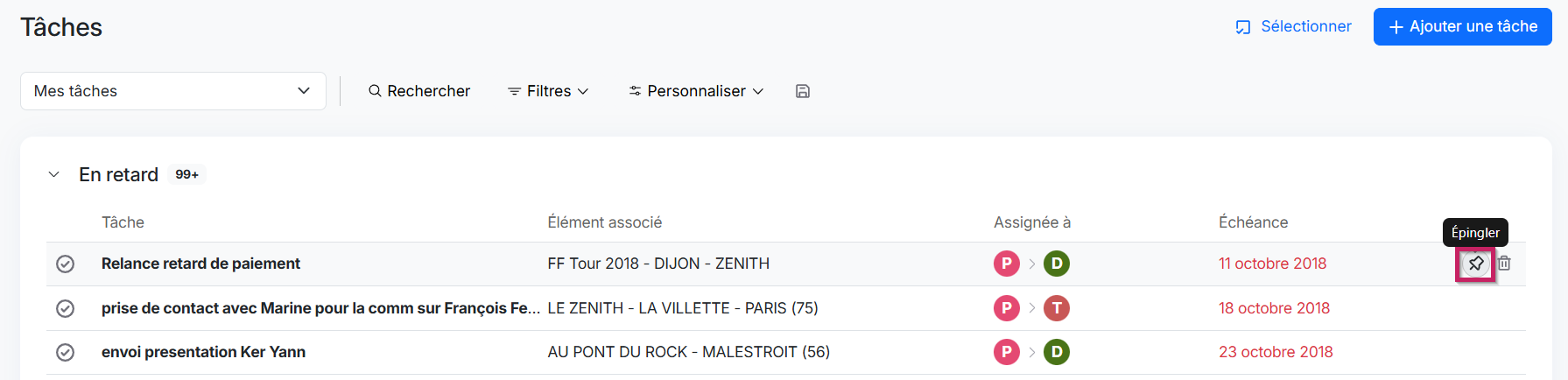Image resolution: width=1568 pixels, height=380 pixels.
Task: Click Ajouter une tâche button
Action: click(x=1462, y=27)
